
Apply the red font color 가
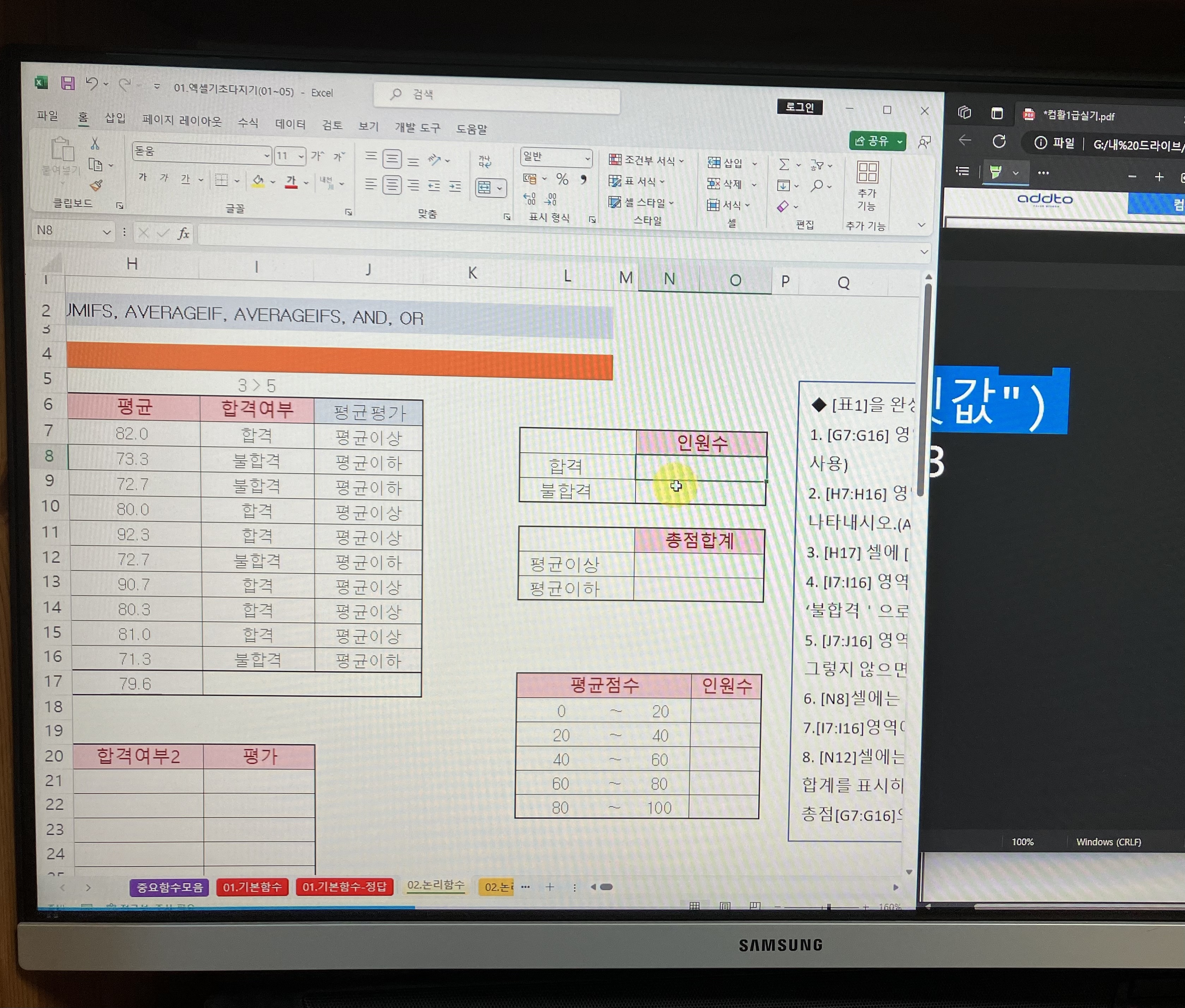tap(291, 182)
